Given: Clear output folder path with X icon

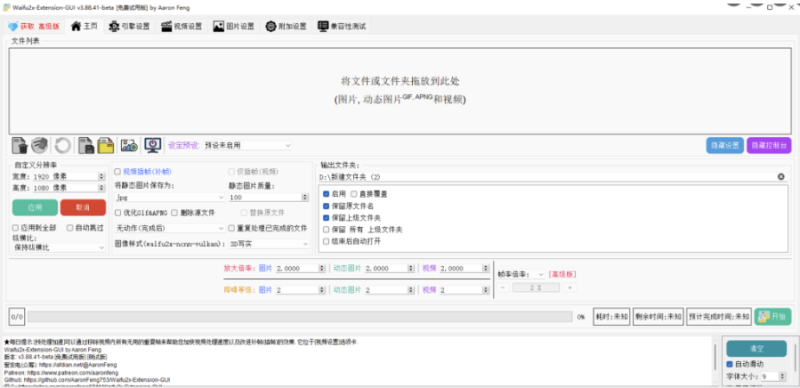Looking at the screenshot, I should point(781,177).
